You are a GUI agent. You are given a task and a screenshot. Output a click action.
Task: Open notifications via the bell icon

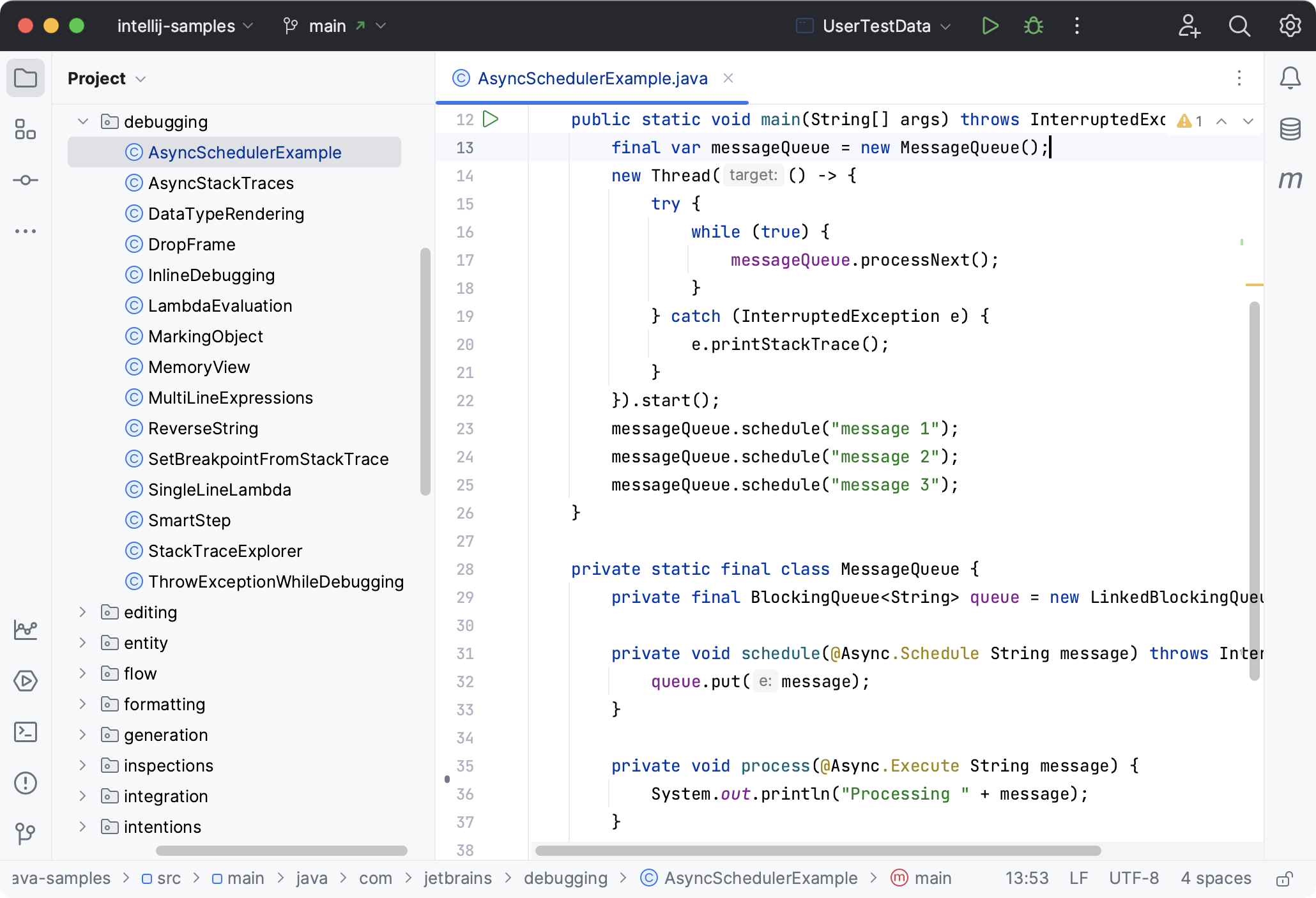(x=1289, y=78)
